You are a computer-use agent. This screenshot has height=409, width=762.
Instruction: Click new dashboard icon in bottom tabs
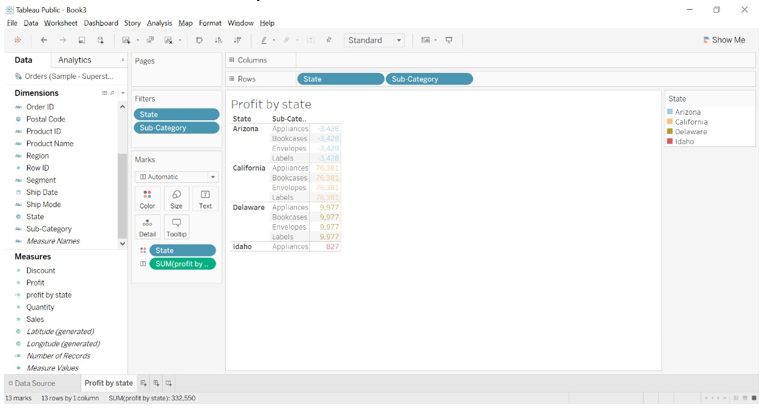pyautogui.click(x=156, y=383)
